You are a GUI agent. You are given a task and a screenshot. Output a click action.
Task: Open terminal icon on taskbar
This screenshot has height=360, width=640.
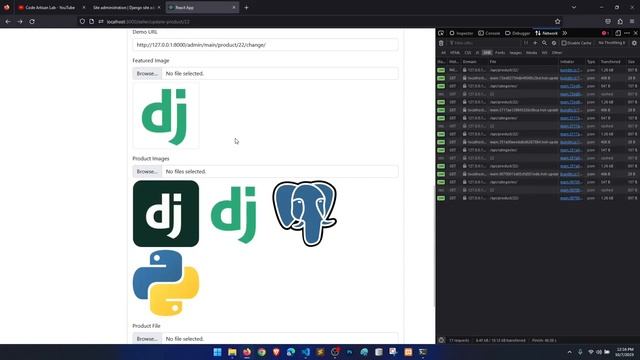[423, 352]
